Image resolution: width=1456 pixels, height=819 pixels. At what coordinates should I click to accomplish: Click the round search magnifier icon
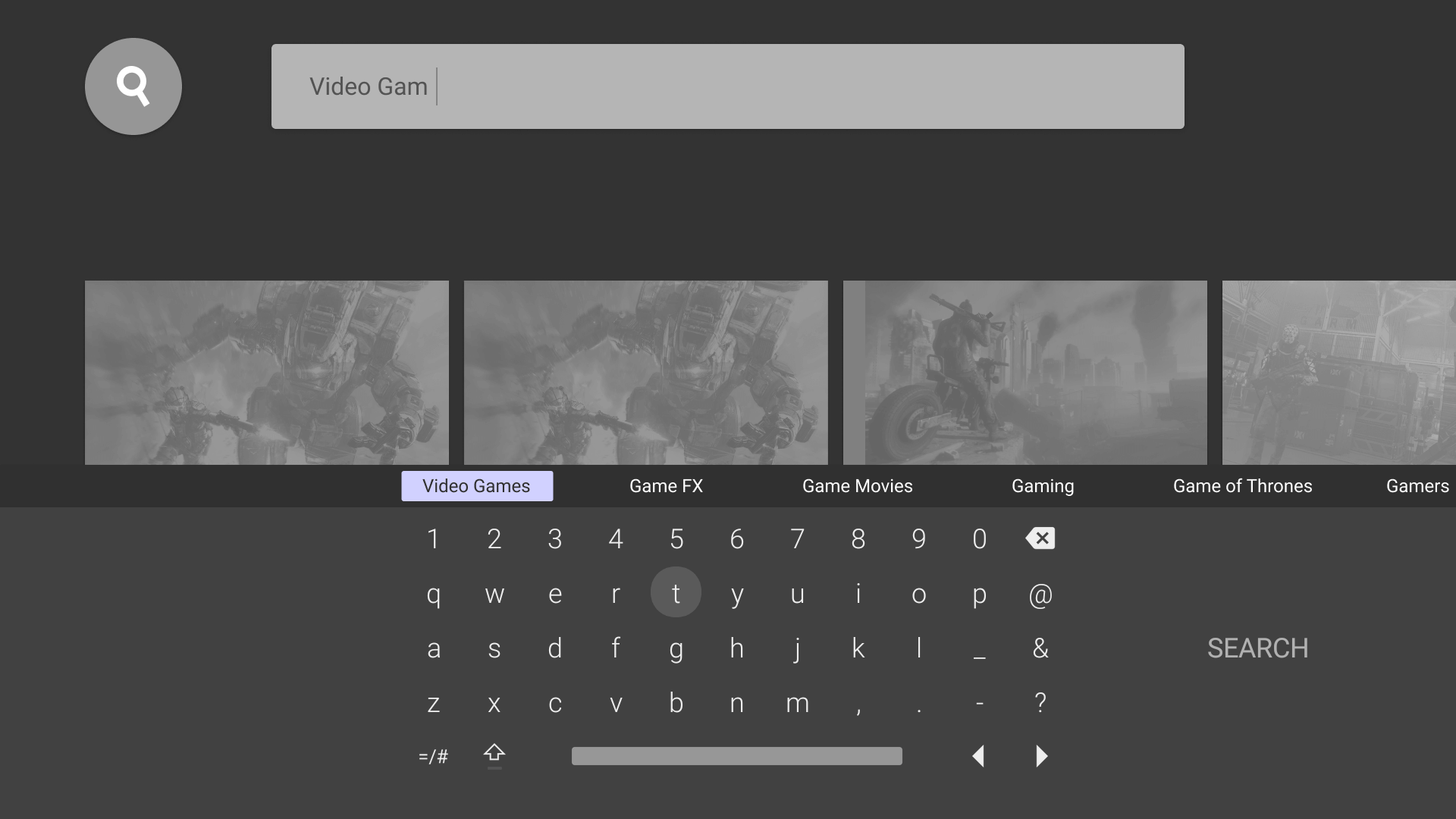coord(133,86)
